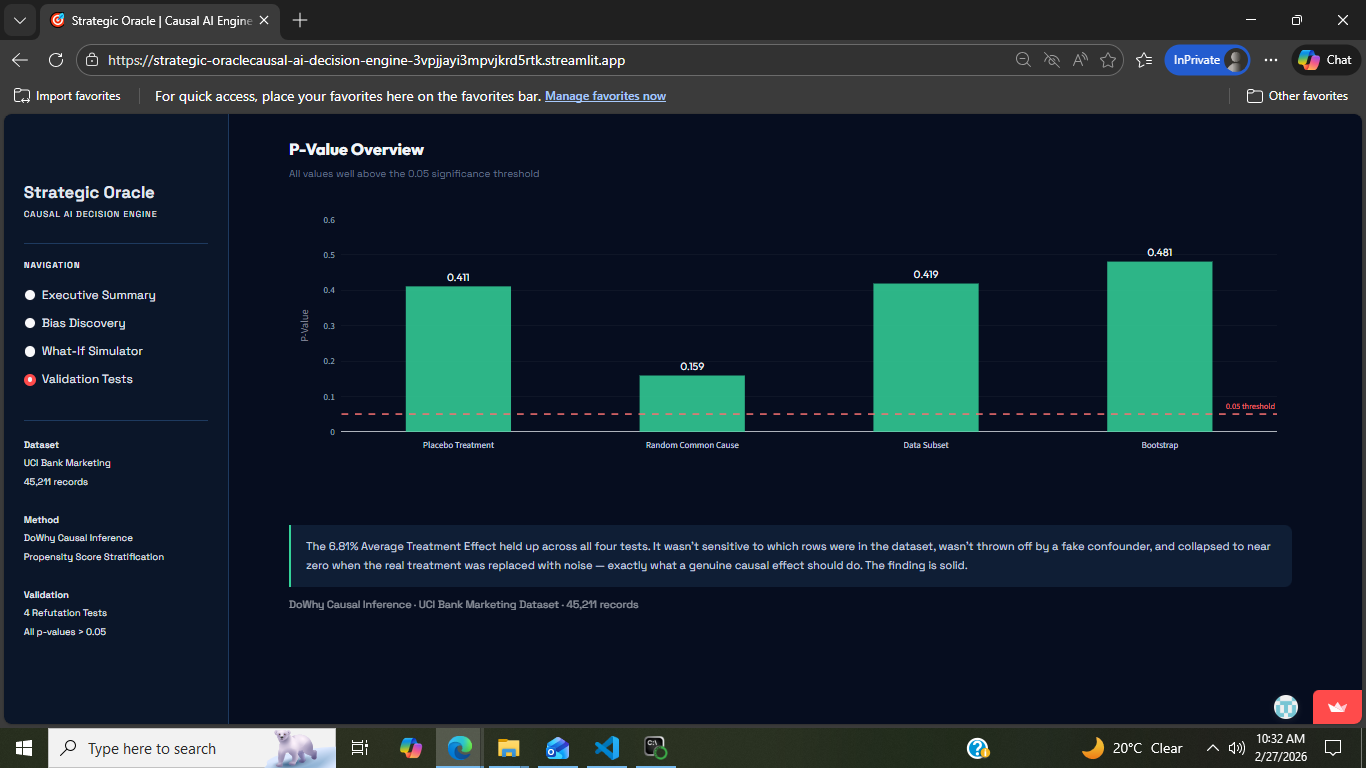
Task: Open File Explorer from the taskbar
Action: [x=509, y=748]
